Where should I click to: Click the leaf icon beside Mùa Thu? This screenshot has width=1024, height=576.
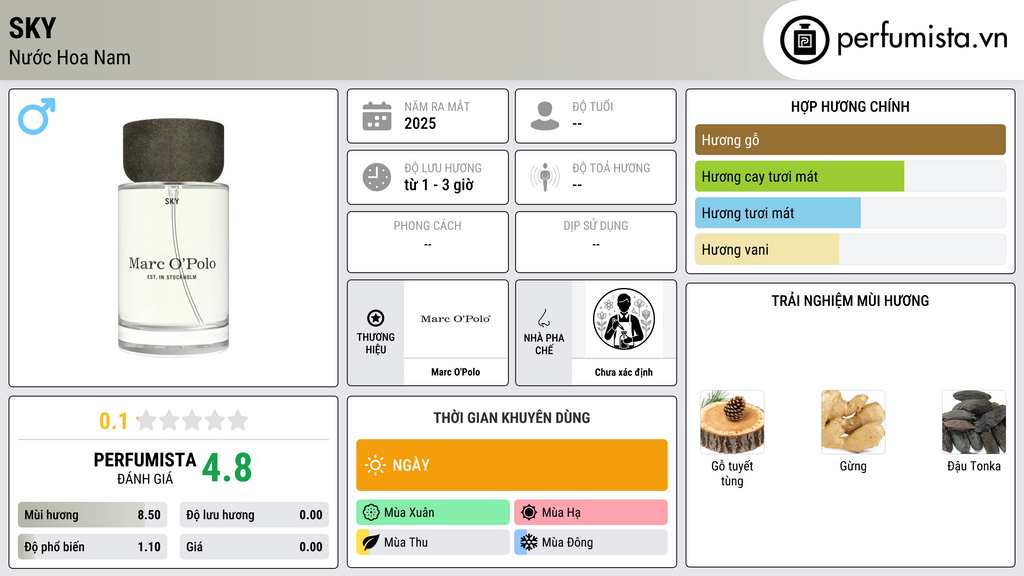[371, 542]
